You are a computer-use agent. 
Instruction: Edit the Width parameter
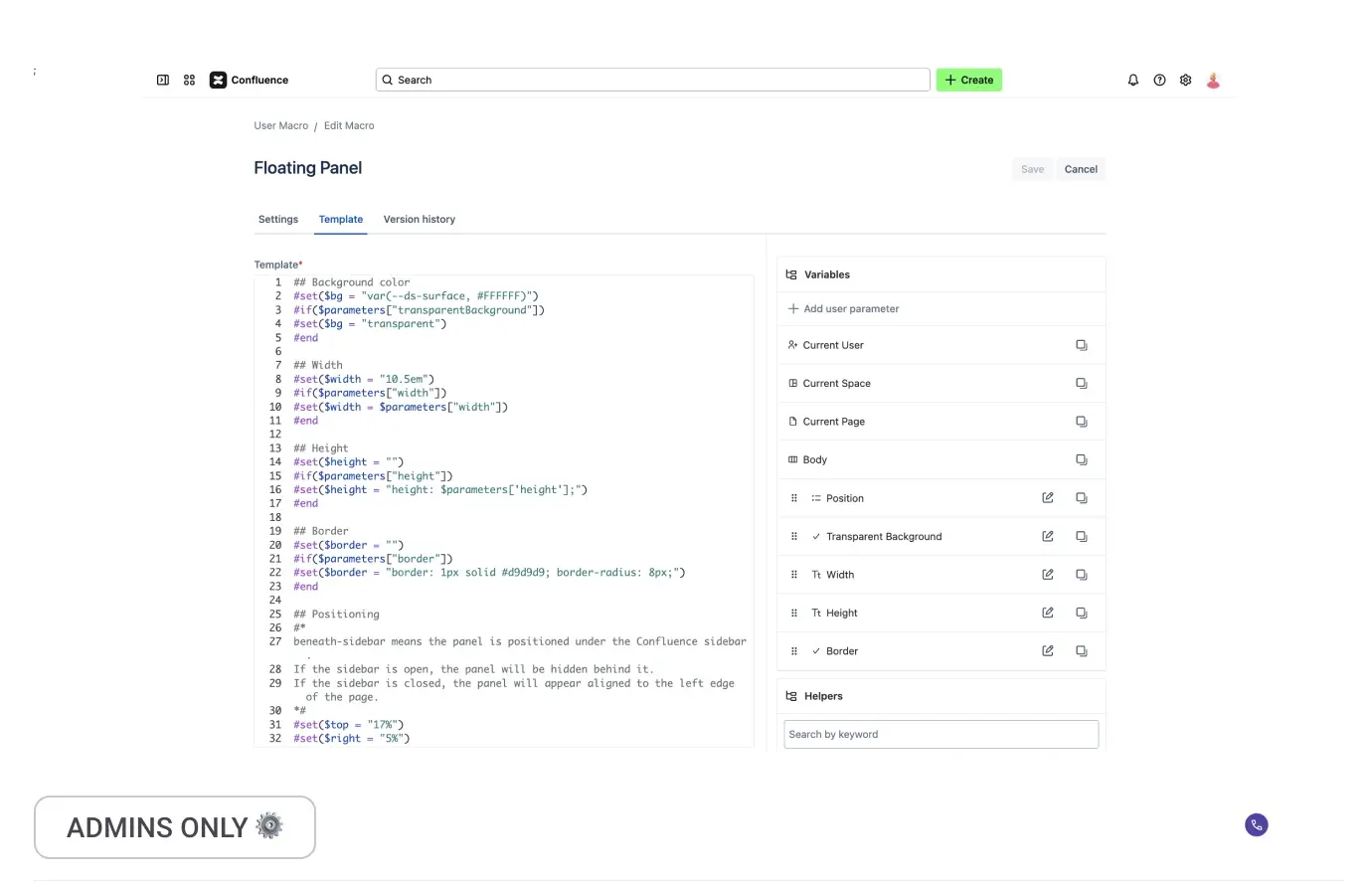click(1048, 575)
